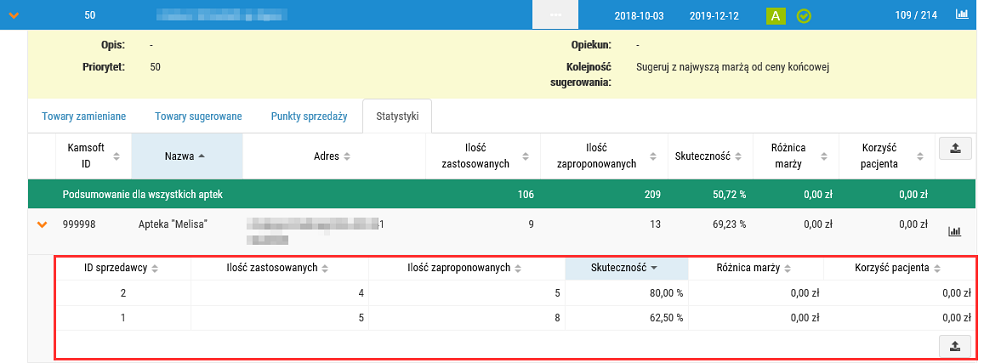Go to Punkty sprzedaży tab

click(309, 116)
